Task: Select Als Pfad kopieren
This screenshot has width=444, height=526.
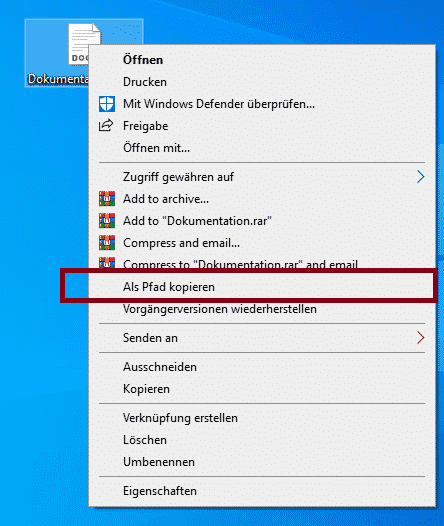Action: point(169,287)
